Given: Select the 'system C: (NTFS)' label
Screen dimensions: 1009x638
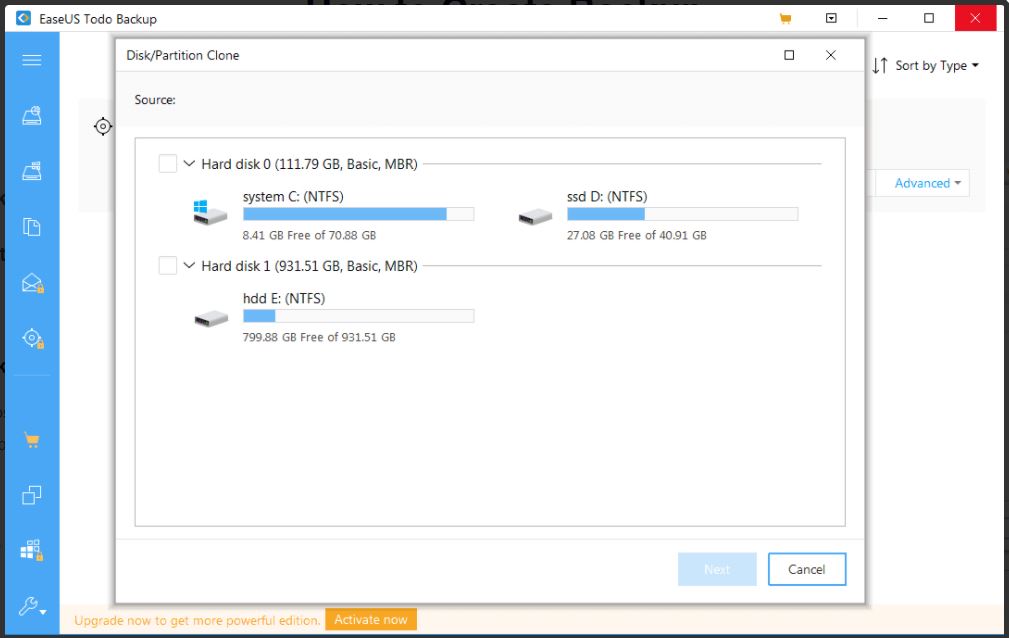Looking at the screenshot, I should (293, 196).
